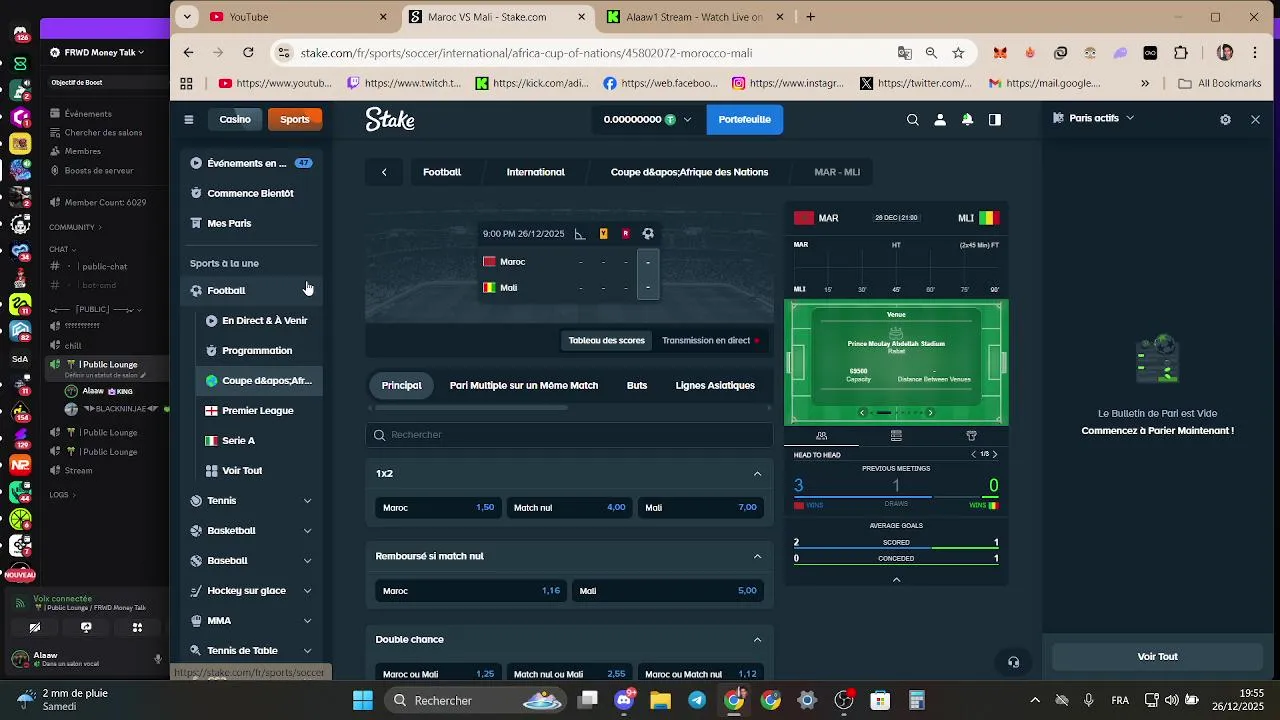Select the yellow card scoreboard icon
Image resolution: width=1280 pixels, height=720 pixels.
tap(603, 234)
